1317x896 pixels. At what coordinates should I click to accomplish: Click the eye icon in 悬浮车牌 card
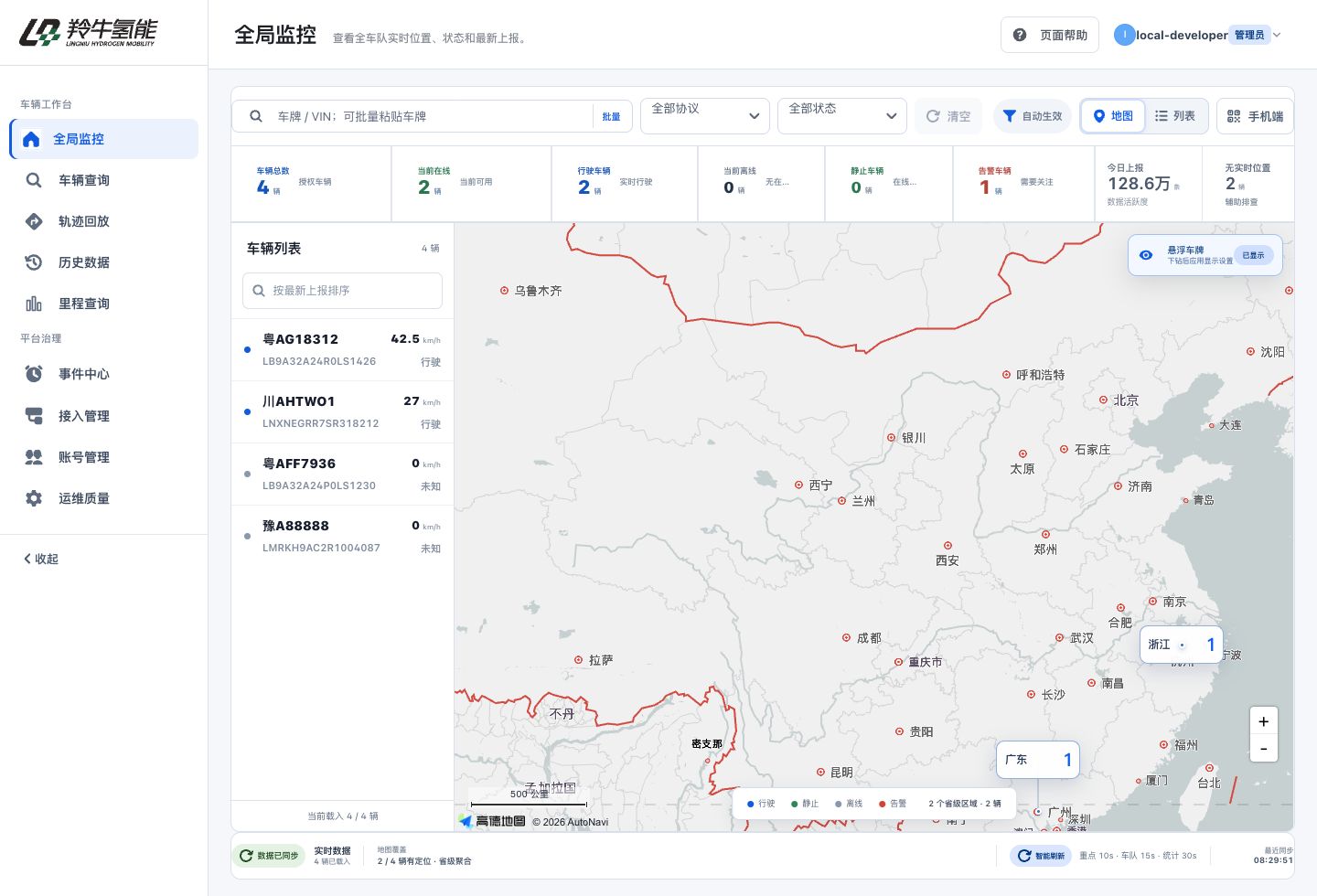(x=1146, y=255)
